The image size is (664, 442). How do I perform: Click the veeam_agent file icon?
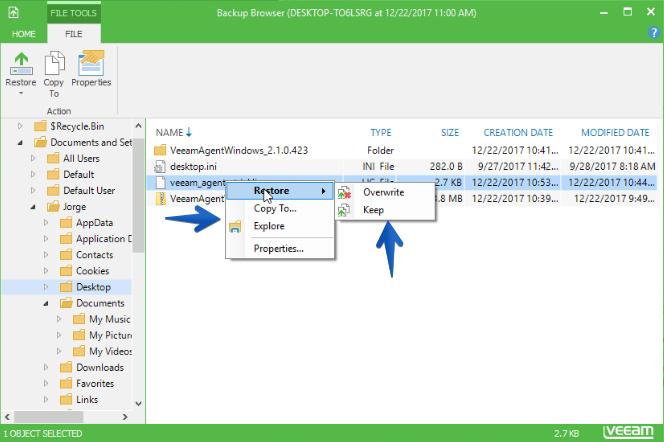[160, 182]
